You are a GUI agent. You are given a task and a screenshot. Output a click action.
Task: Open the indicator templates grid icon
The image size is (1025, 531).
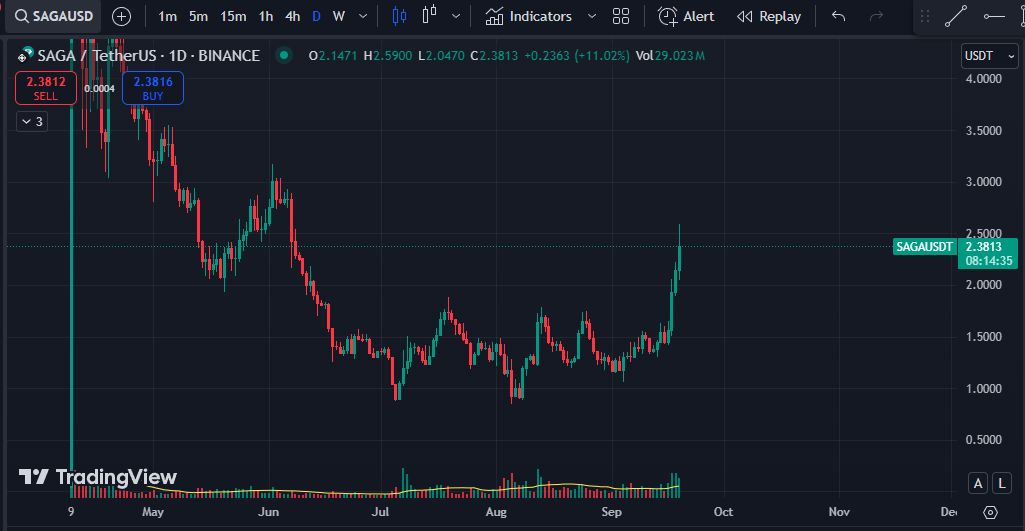[x=621, y=16]
